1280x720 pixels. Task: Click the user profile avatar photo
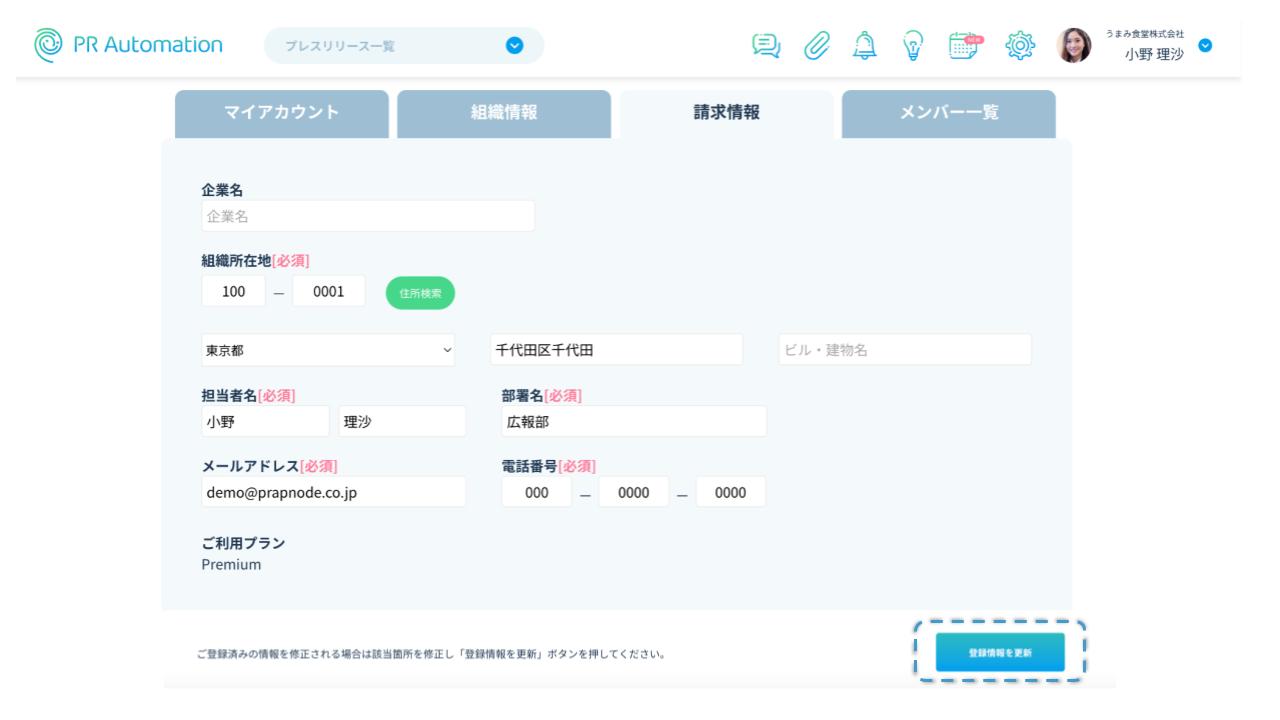pos(1075,45)
